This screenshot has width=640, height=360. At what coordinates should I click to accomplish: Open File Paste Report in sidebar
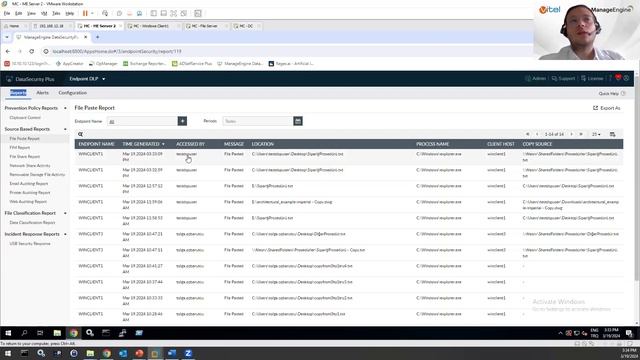pos(24,138)
